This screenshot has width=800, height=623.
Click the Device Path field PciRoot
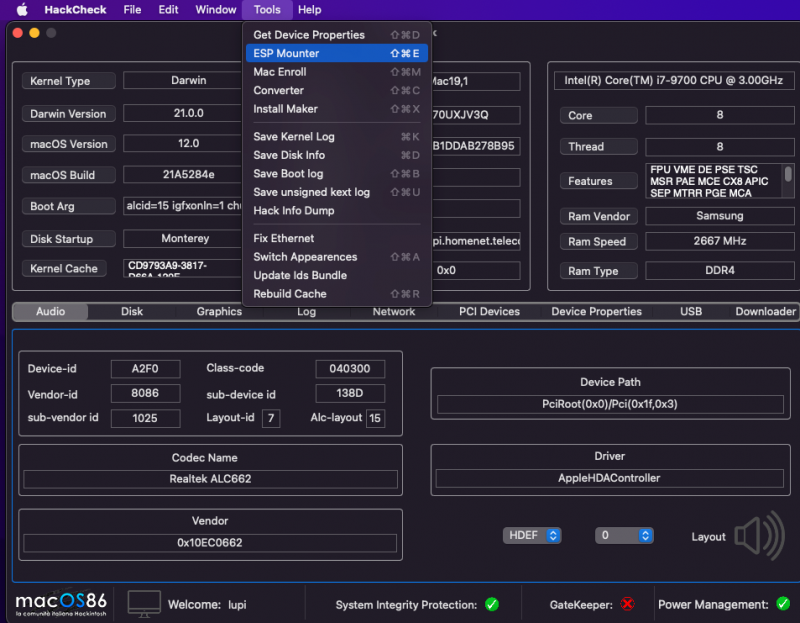[x=610, y=404]
